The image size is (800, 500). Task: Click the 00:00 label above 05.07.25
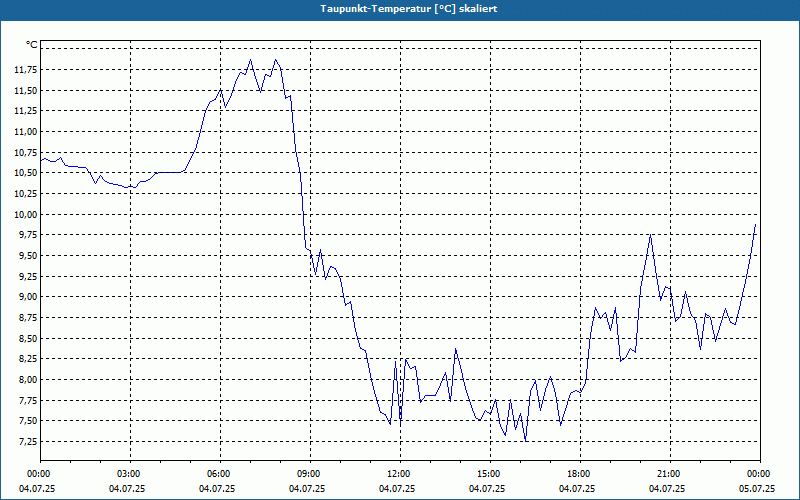pos(760,474)
